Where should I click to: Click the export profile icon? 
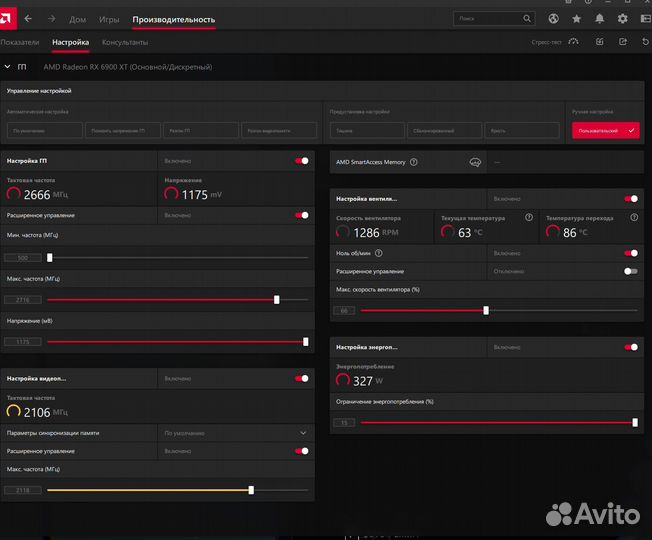pos(622,42)
